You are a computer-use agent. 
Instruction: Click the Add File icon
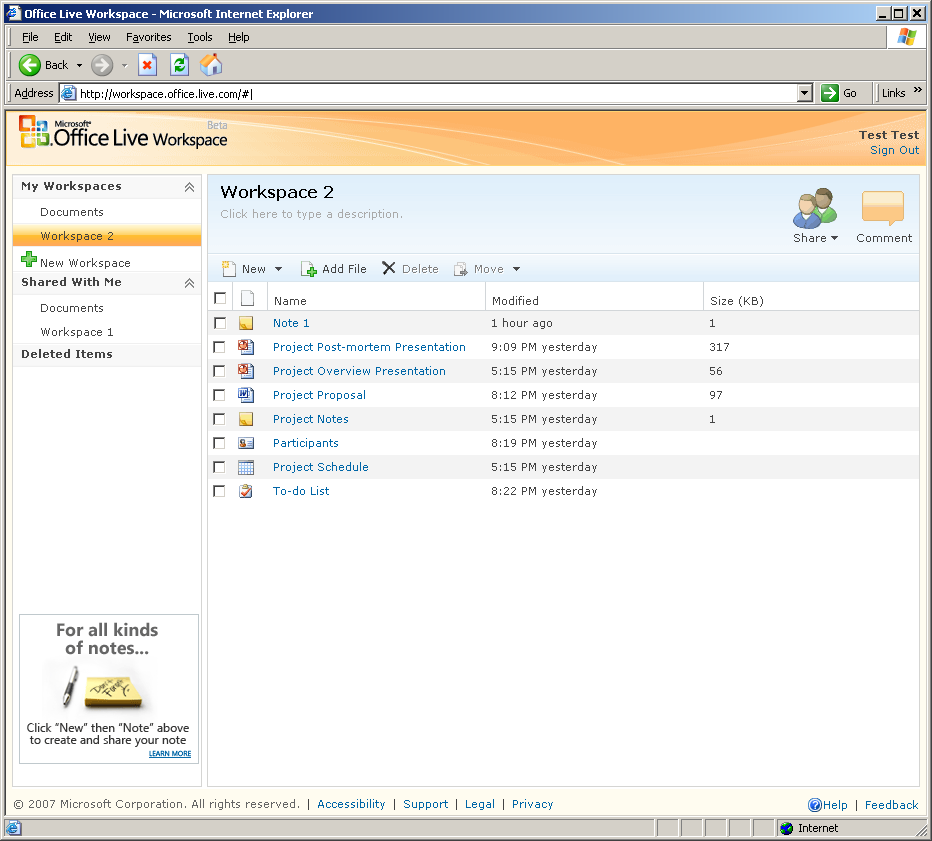tap(308, 269)
